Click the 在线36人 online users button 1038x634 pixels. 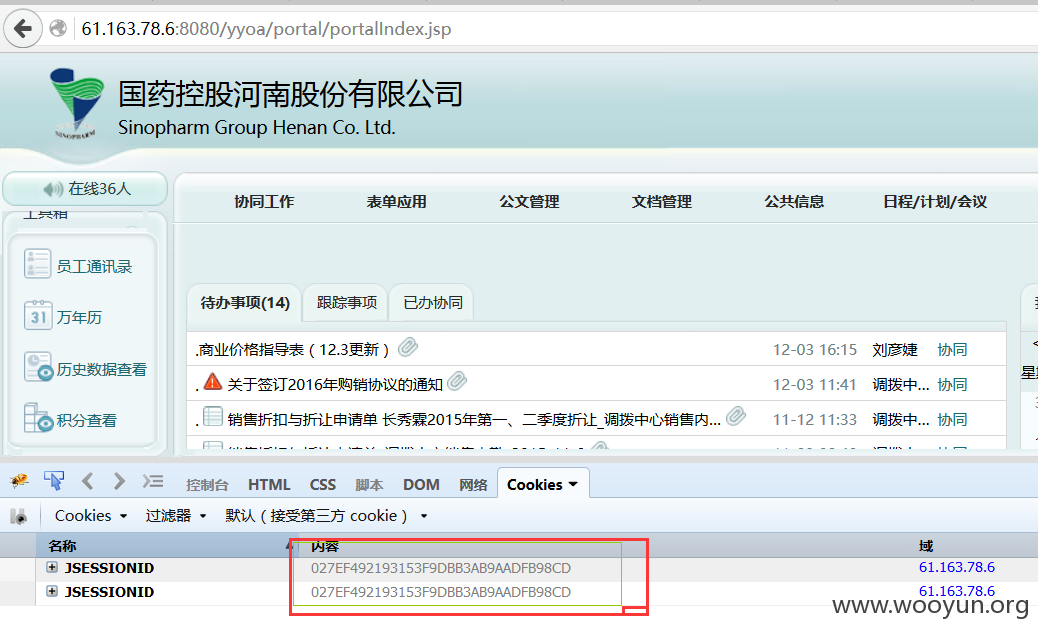[x=85, y=189]
